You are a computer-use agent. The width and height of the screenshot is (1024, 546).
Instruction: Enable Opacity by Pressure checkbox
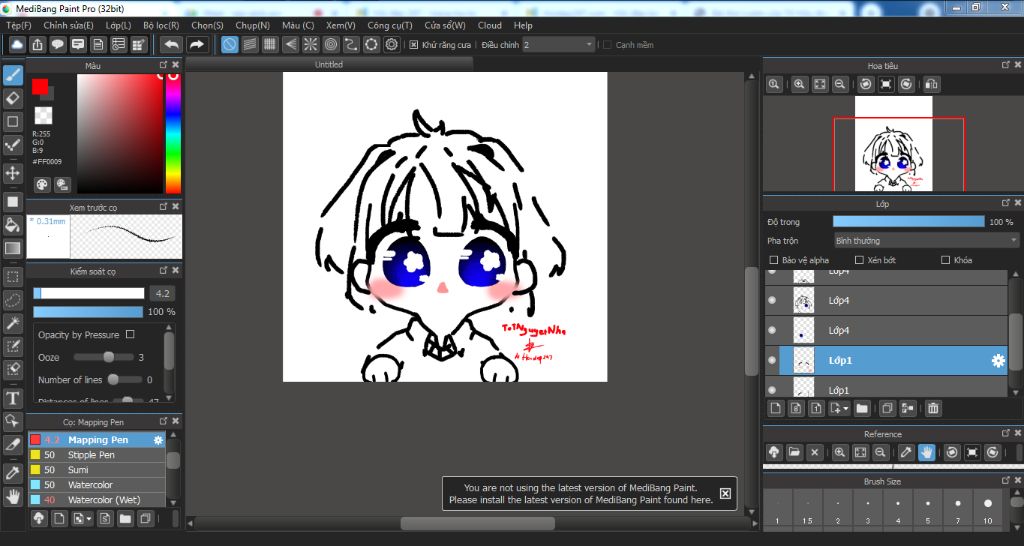tap(130, 334)
